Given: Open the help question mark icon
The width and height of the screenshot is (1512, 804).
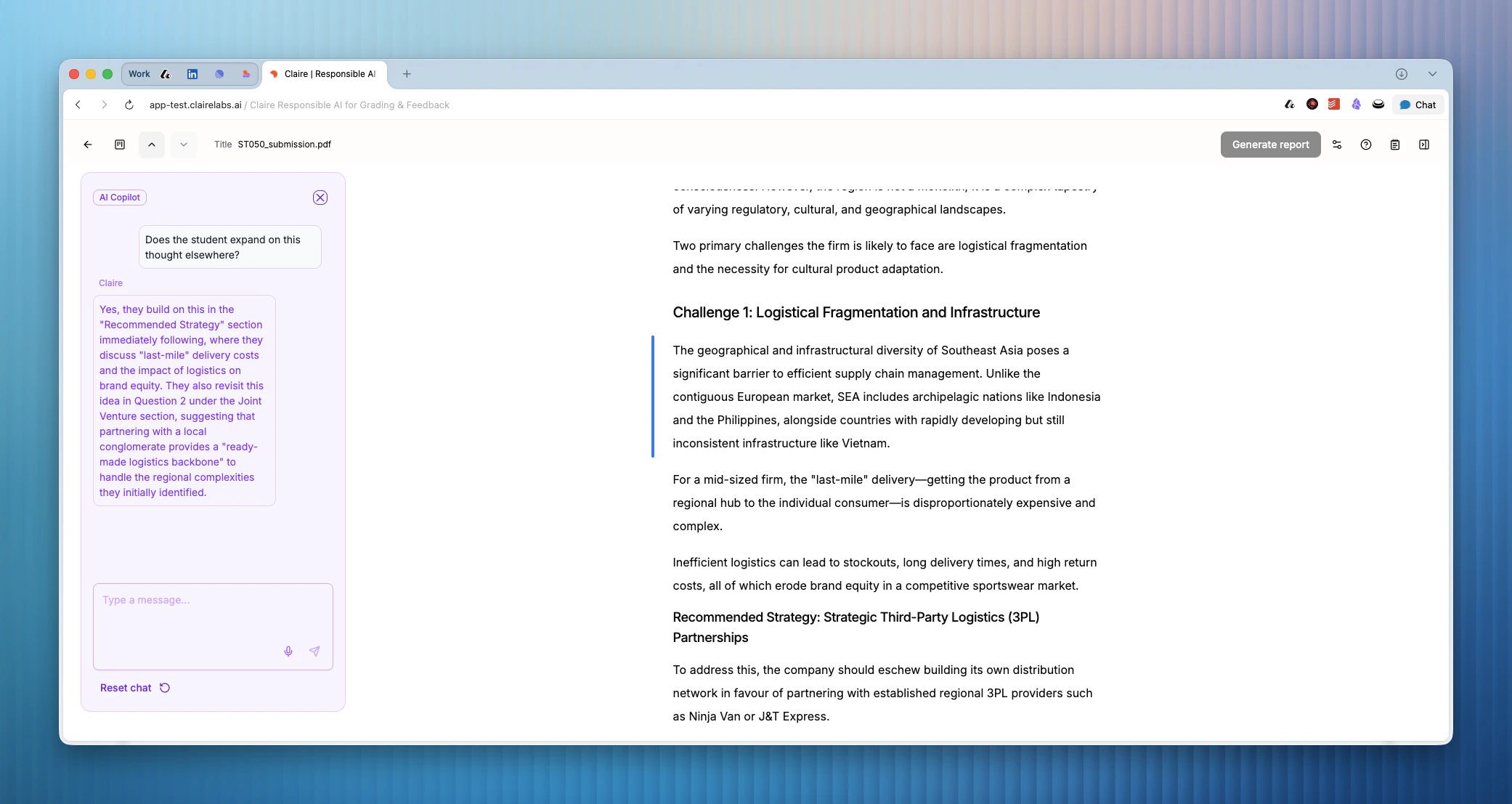Looking at the screenshot, I should pyautogui.click(x=1366, y=145).
